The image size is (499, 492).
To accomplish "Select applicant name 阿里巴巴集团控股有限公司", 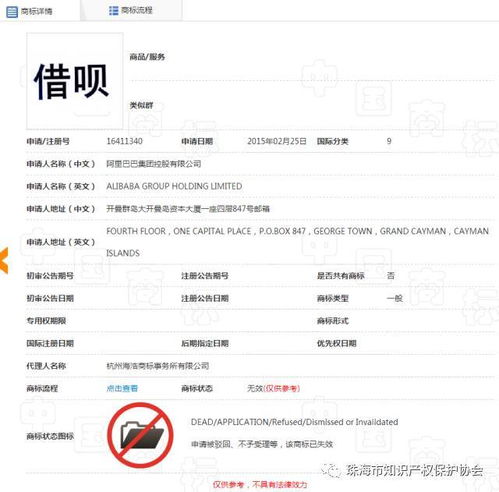I will pyautogui.click(x=154, y=164).
